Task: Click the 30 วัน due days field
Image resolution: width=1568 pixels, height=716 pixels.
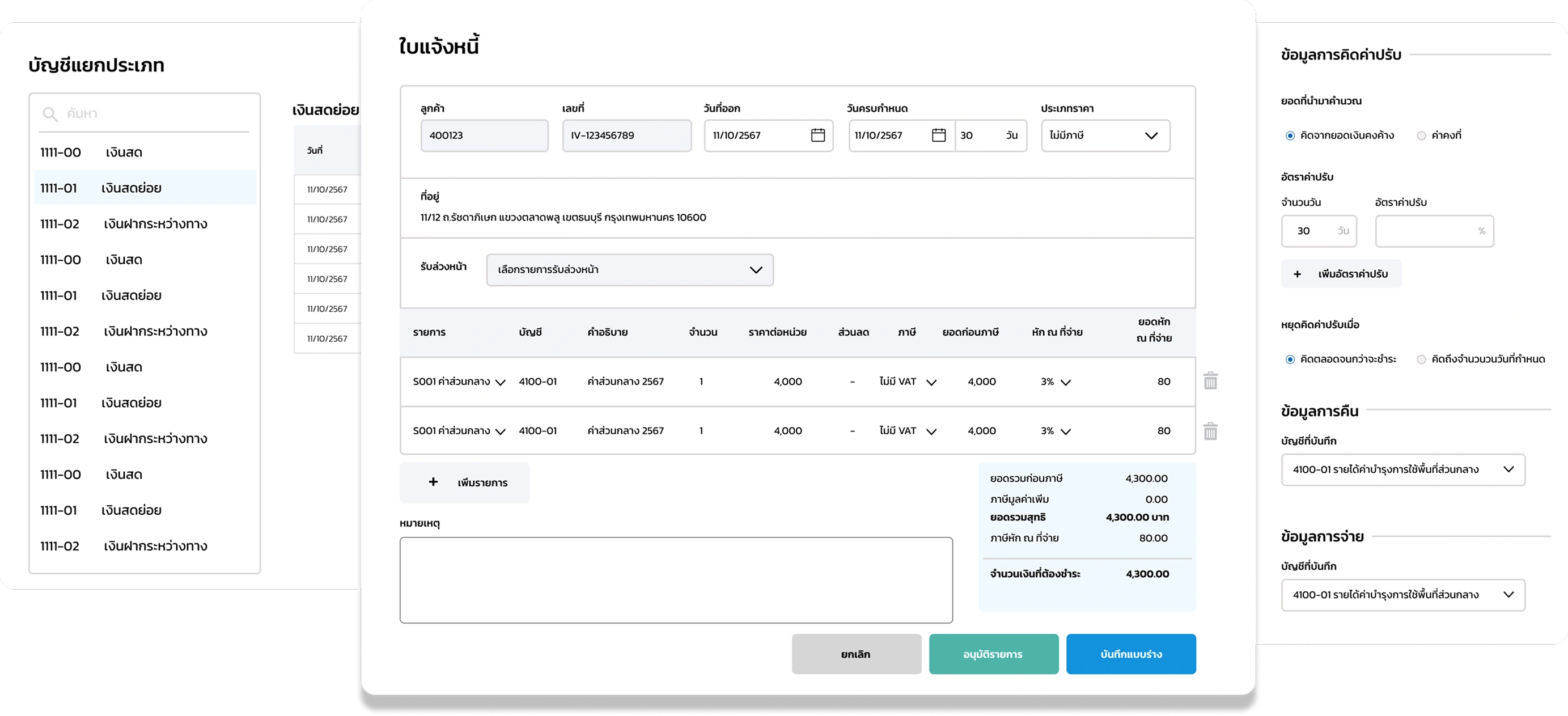Action: 990,135
